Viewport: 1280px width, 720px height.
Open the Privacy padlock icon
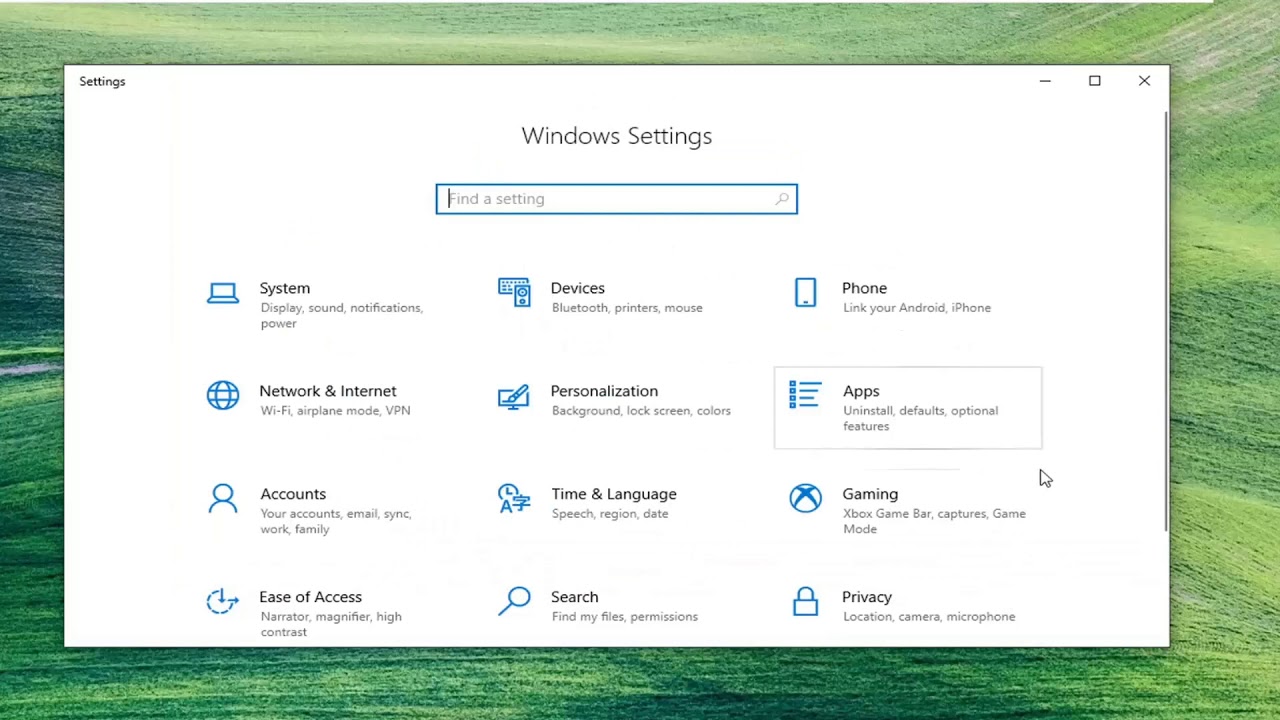pyautogui.click(x=805, y=601)
